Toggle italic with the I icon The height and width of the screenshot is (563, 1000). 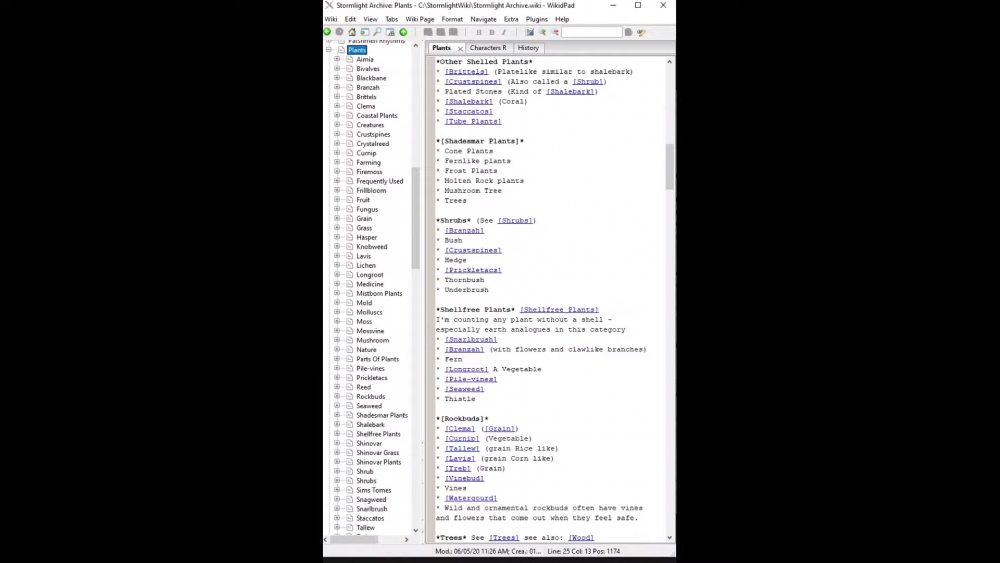504,32
